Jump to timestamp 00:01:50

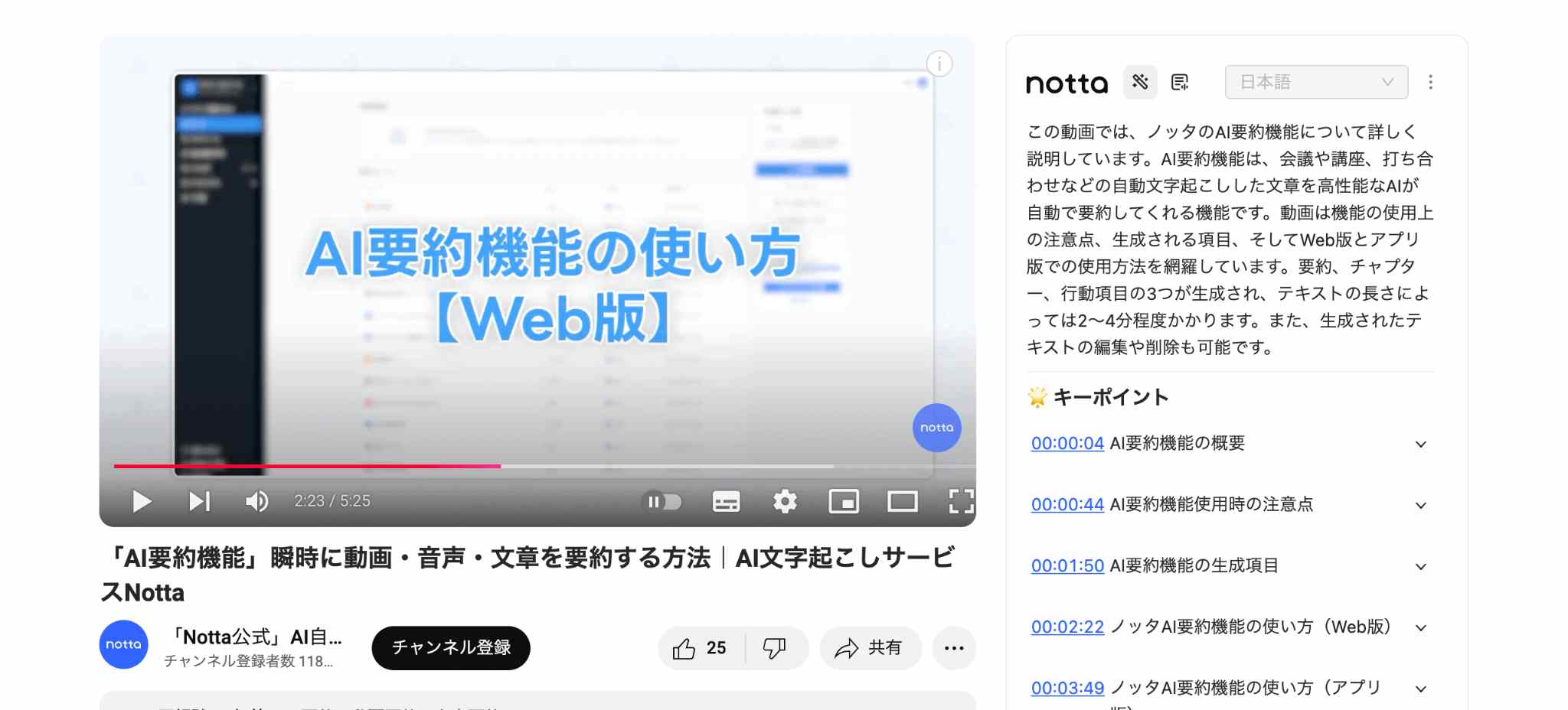1067,565
